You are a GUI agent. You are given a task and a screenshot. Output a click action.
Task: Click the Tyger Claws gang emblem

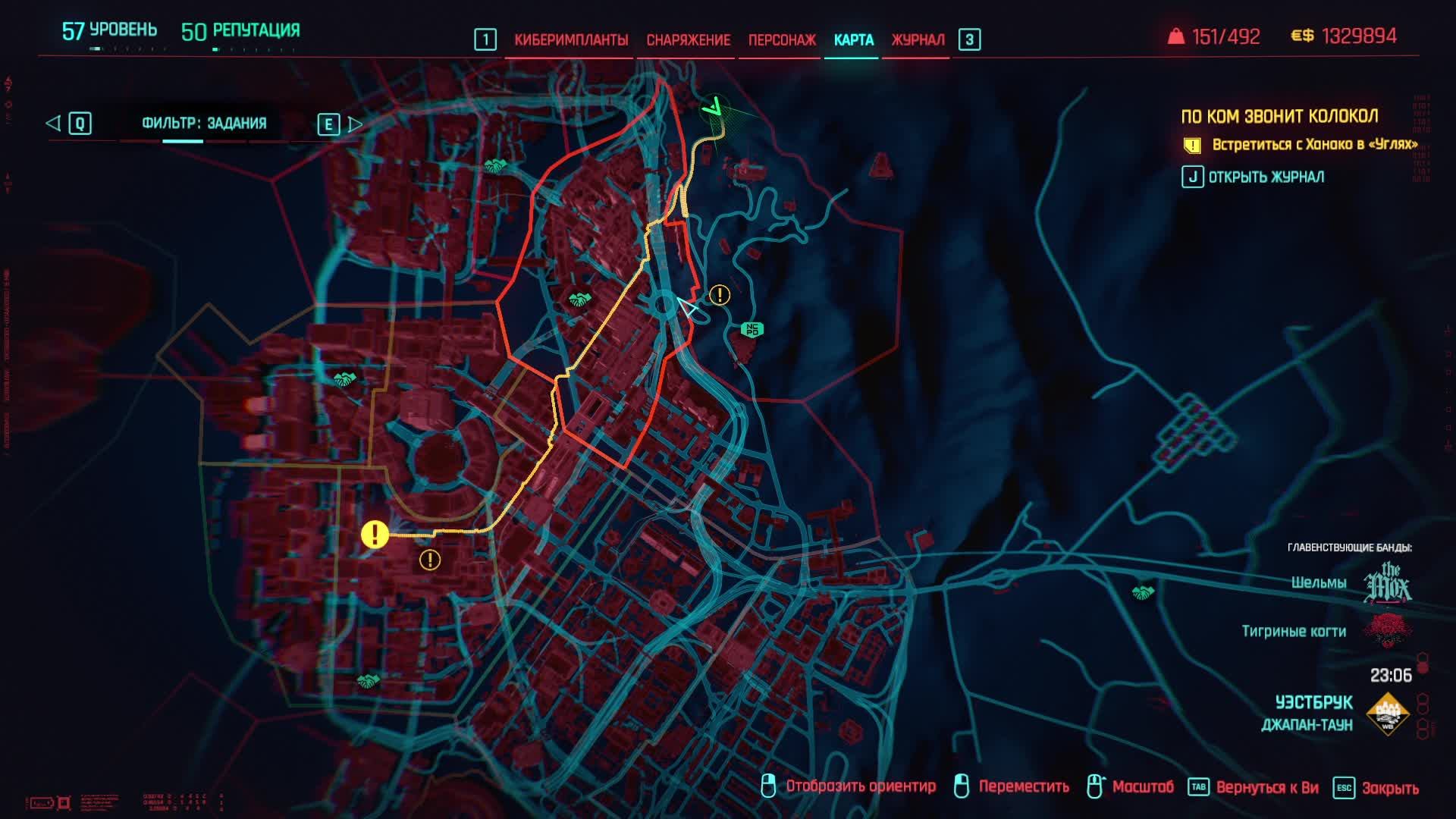point(1388,631)
